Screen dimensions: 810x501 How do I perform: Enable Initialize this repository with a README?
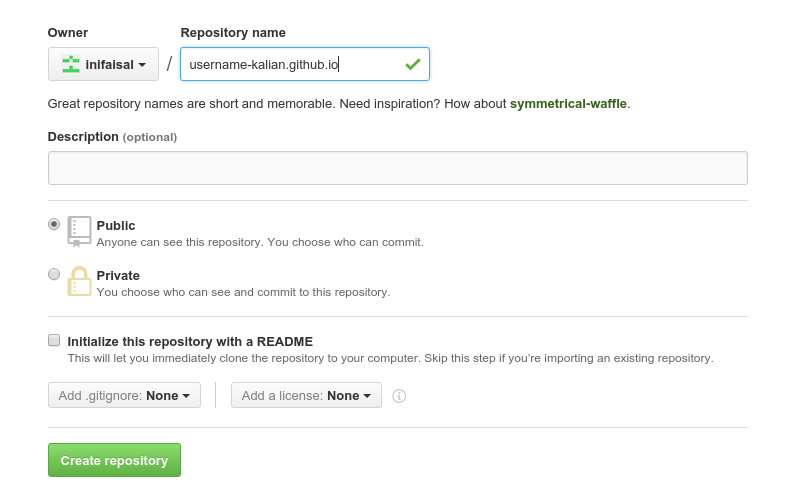coord(54,340)
